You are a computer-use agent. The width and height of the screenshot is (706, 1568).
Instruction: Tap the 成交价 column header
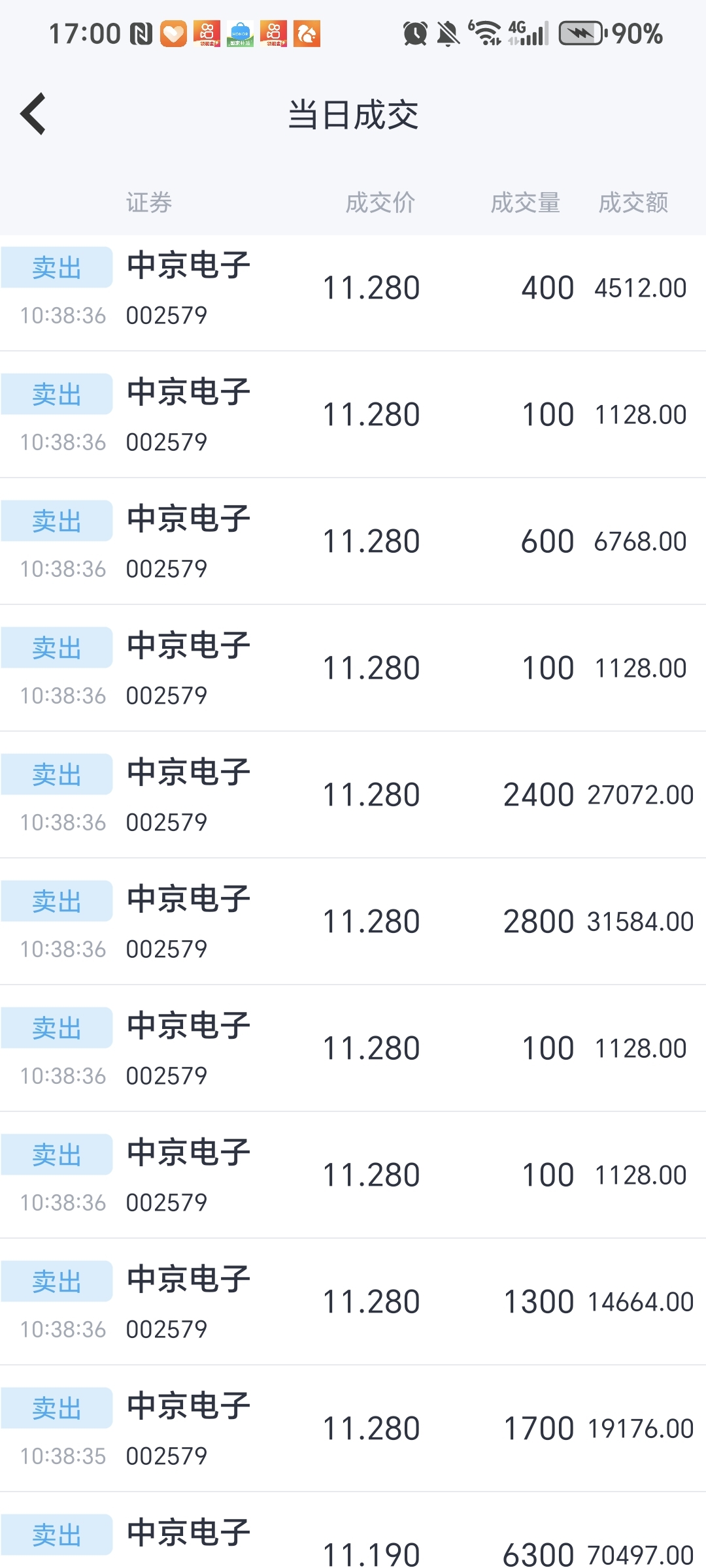(x=380, y=203)
